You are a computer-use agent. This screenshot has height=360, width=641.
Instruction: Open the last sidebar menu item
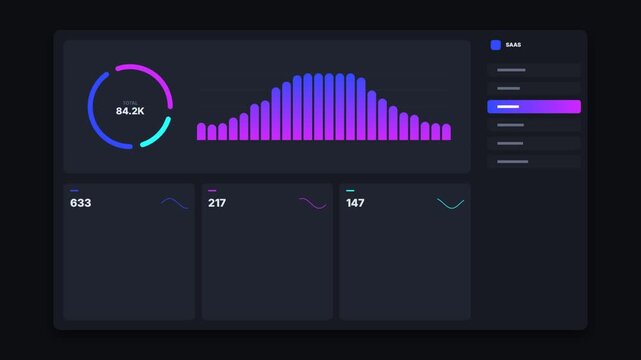click(534, 162)
